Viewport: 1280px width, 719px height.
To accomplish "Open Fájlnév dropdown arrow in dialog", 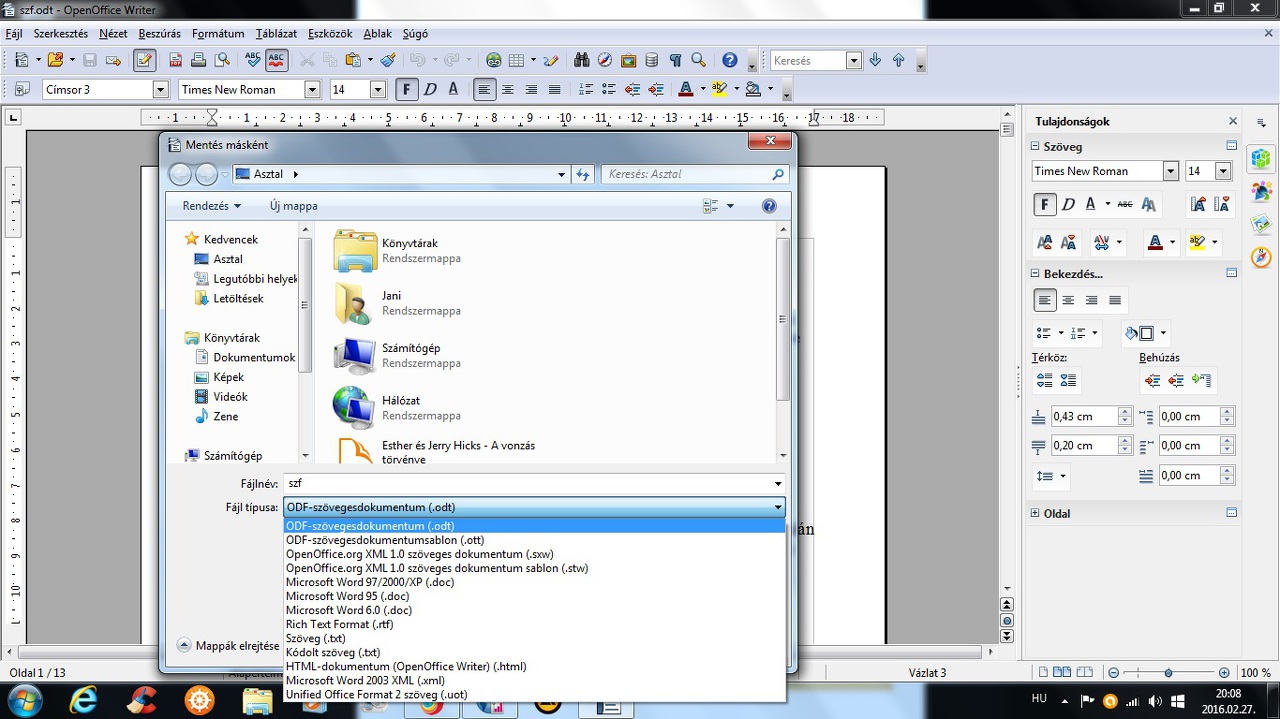I will [778, 484].
